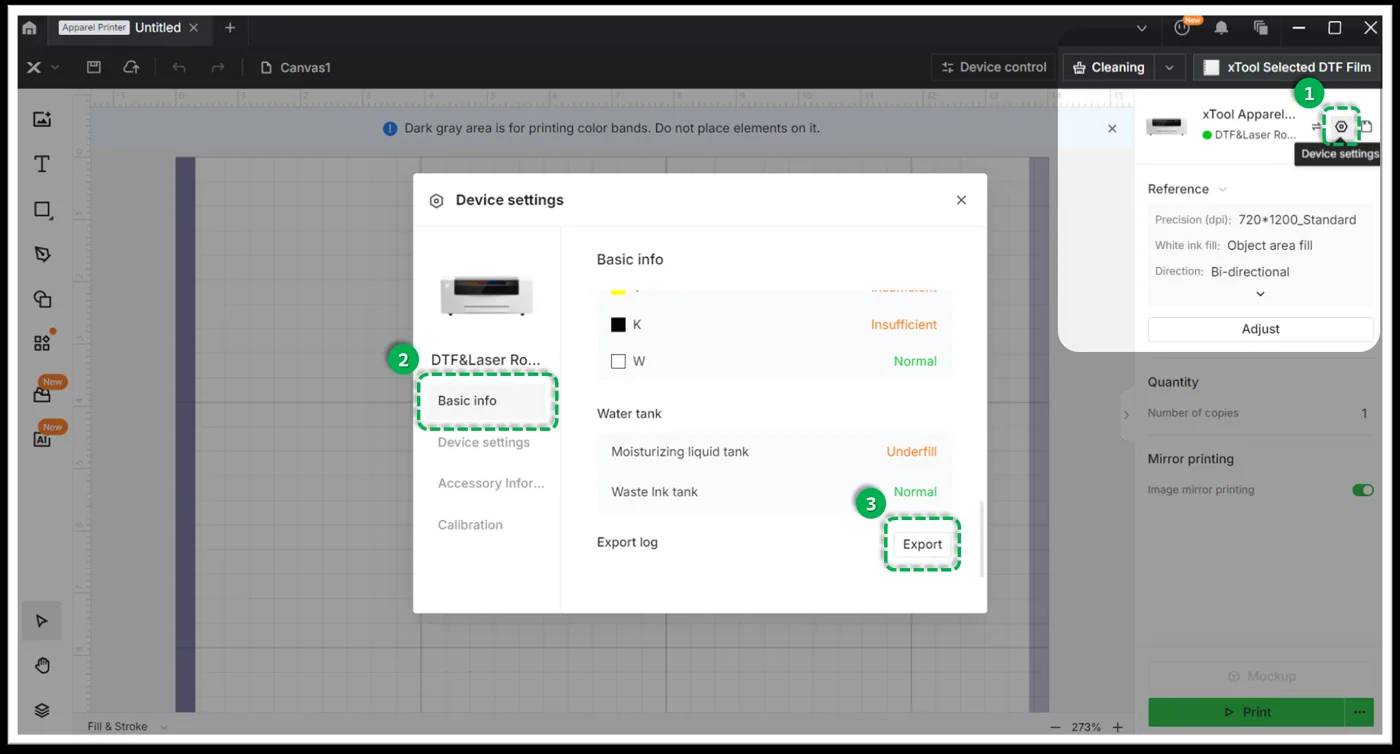
Task: Upload project to cloud icon
Action: 131,67
